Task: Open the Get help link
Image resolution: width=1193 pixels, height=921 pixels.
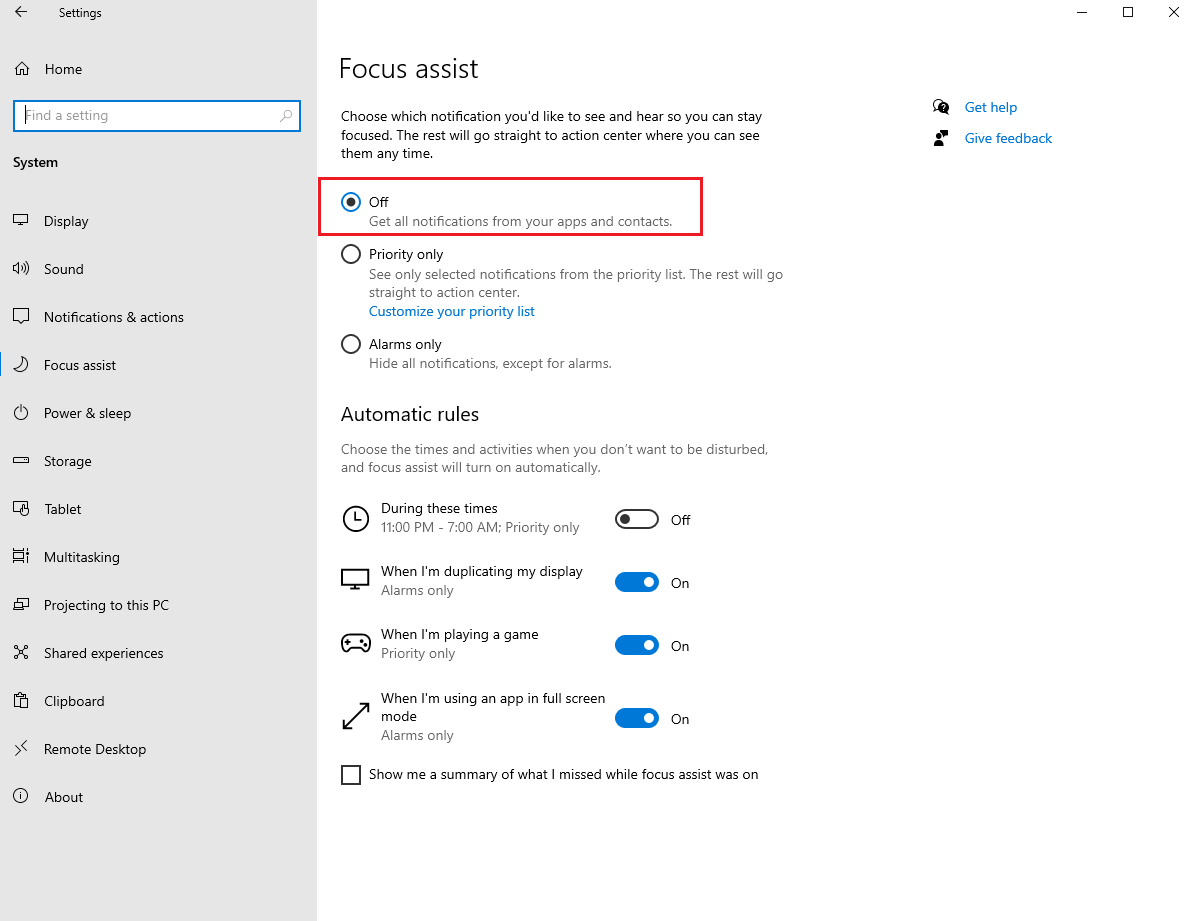Action: (991, 107)
